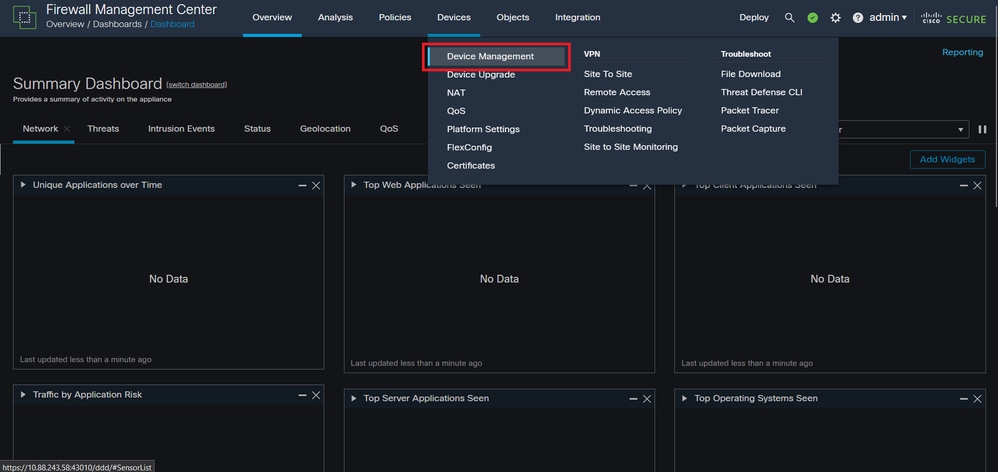Select Troubleshooting under VPN
Screen dimensions: 998x472
pos(617,128)
